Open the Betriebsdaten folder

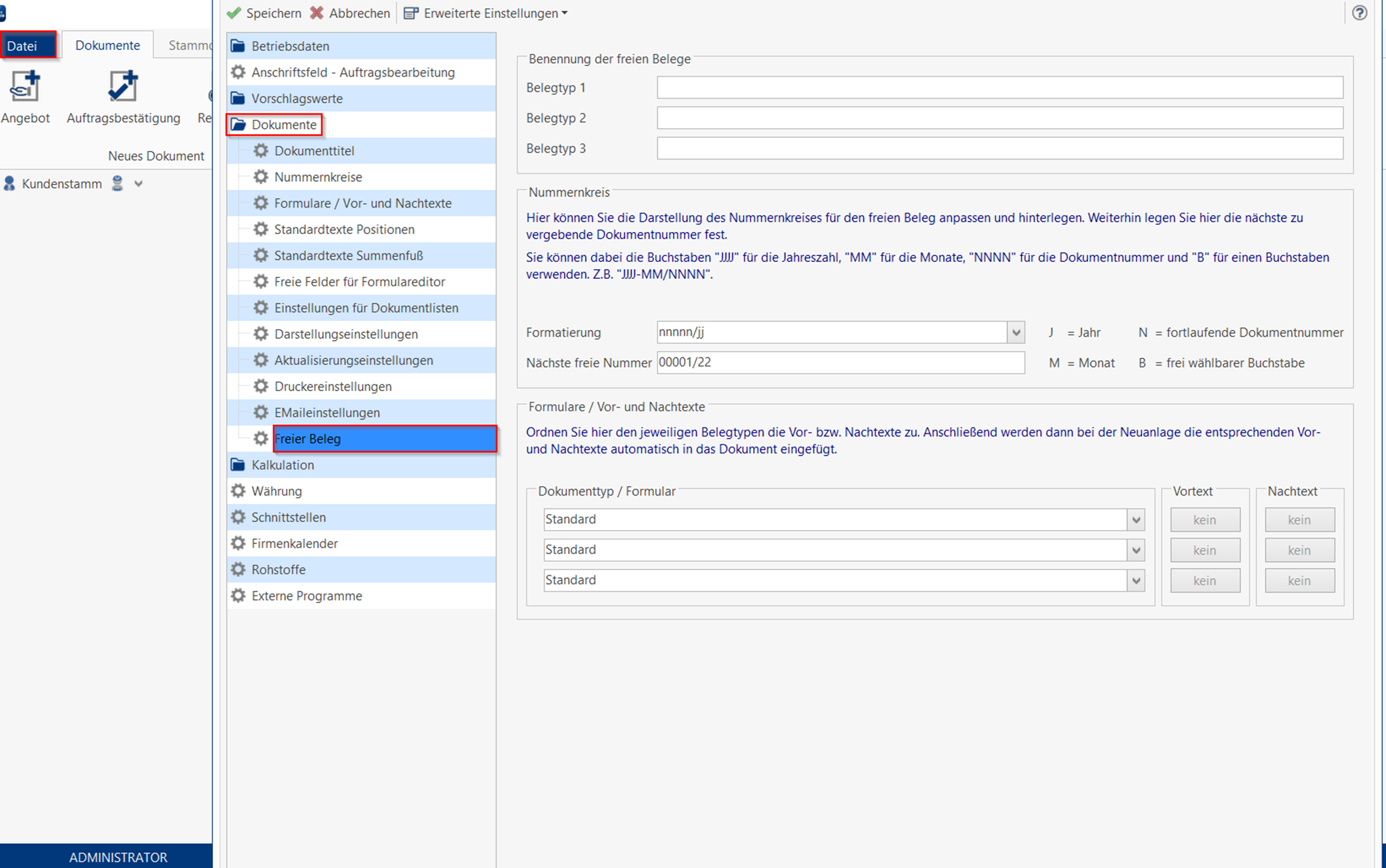click(x=289, y=46)
